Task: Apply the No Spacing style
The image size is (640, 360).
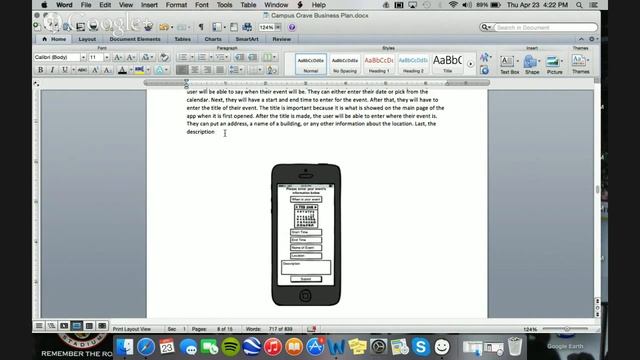Action: pyautogui.click(x=345, y=64)
